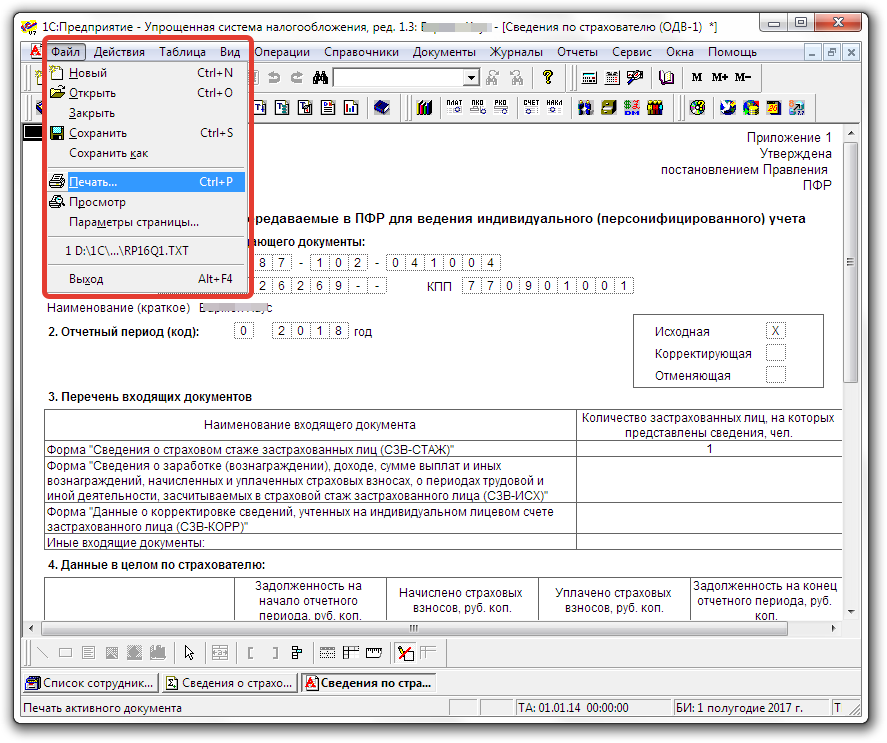Image resolution: width=887 pixels, height=743 pixels.
Task: Click the vertical scrollbar down arrow
Action: pos(851,612)
